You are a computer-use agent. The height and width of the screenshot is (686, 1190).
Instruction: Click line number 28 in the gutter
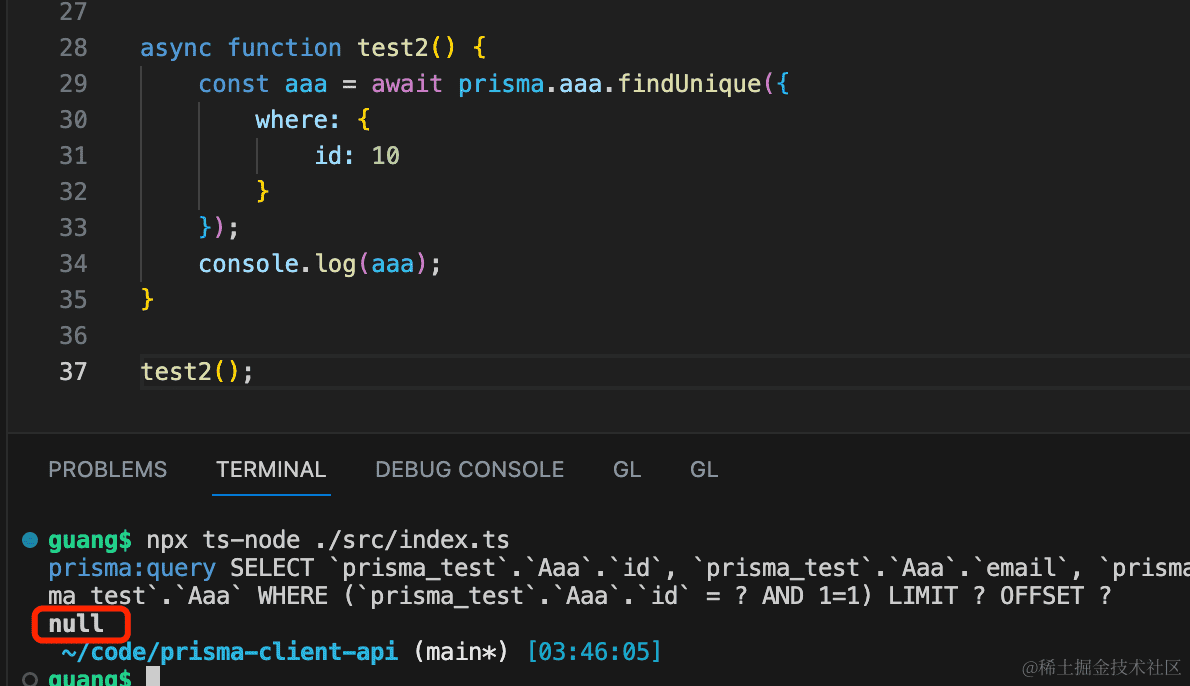73,48
